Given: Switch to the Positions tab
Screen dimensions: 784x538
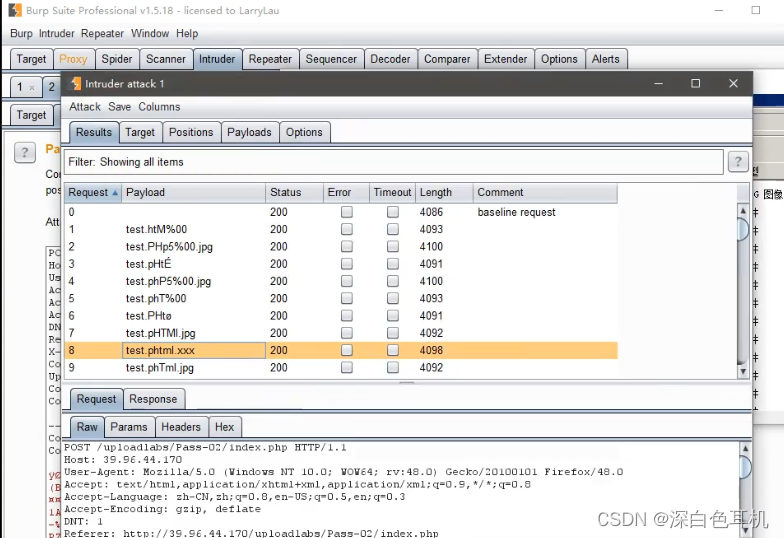Looking at the screenshot, I should coord(191,132).
